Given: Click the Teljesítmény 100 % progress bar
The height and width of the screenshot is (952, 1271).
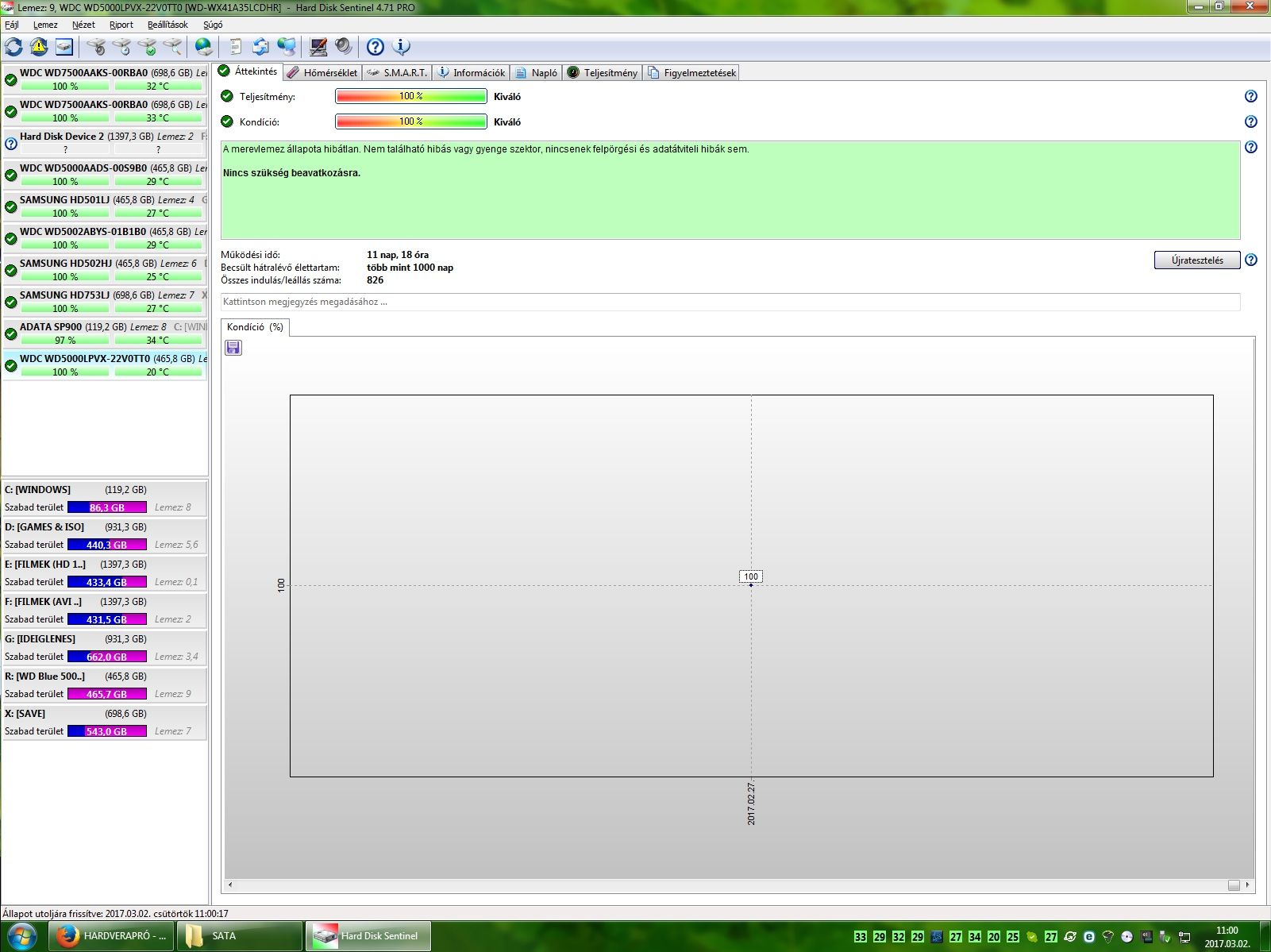Looking at the screenshot, I should coord(411,96).
